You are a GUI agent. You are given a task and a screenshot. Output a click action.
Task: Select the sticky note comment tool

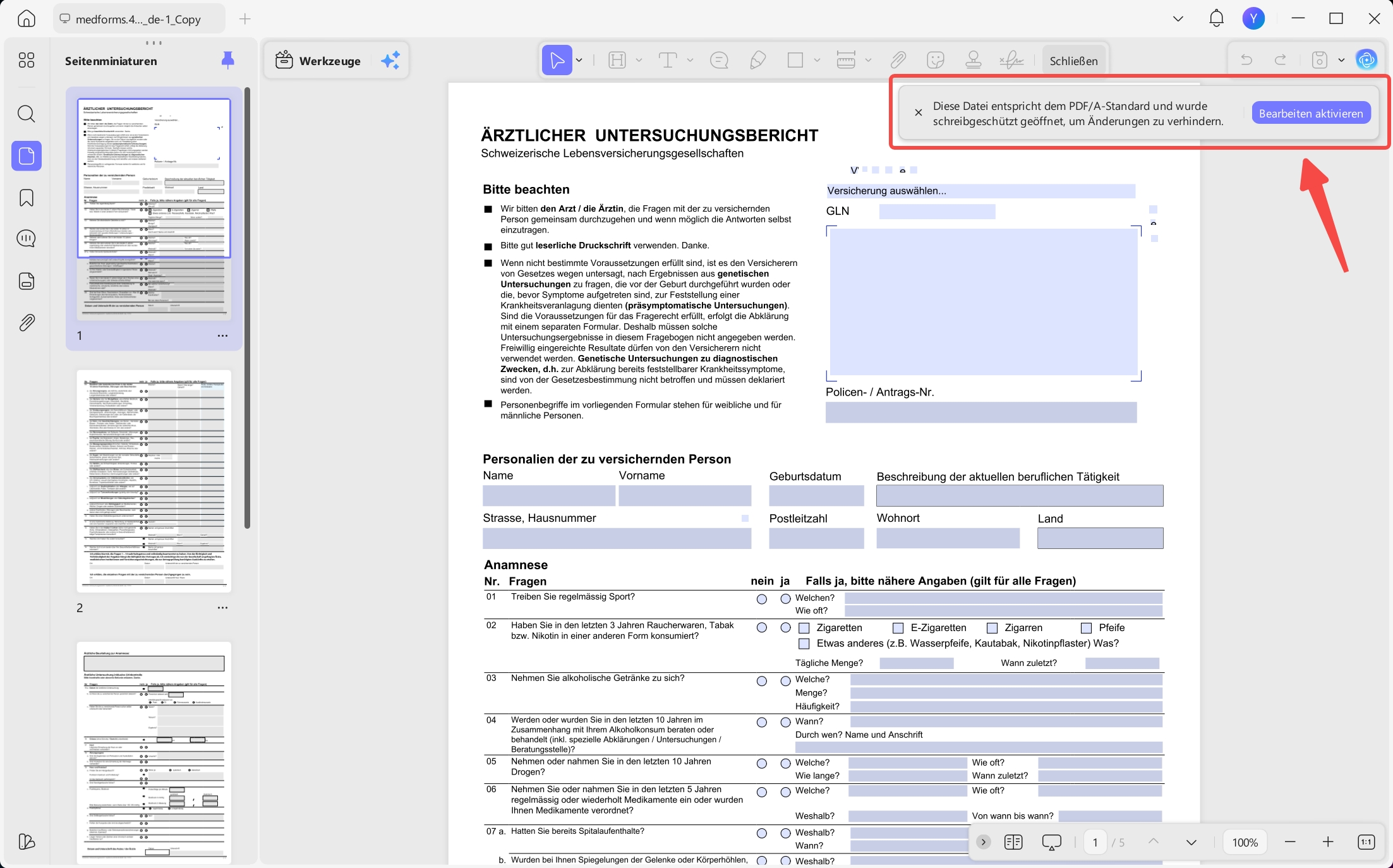click(719, 60)
